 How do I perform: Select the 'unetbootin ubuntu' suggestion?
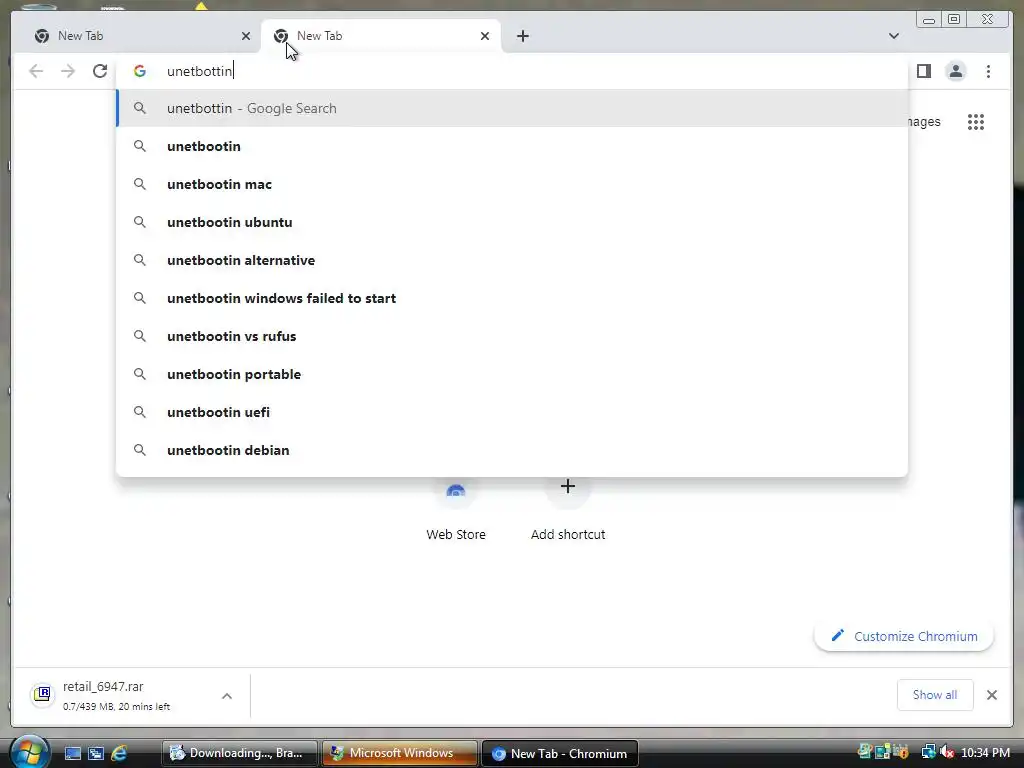(x=512, y=222)
